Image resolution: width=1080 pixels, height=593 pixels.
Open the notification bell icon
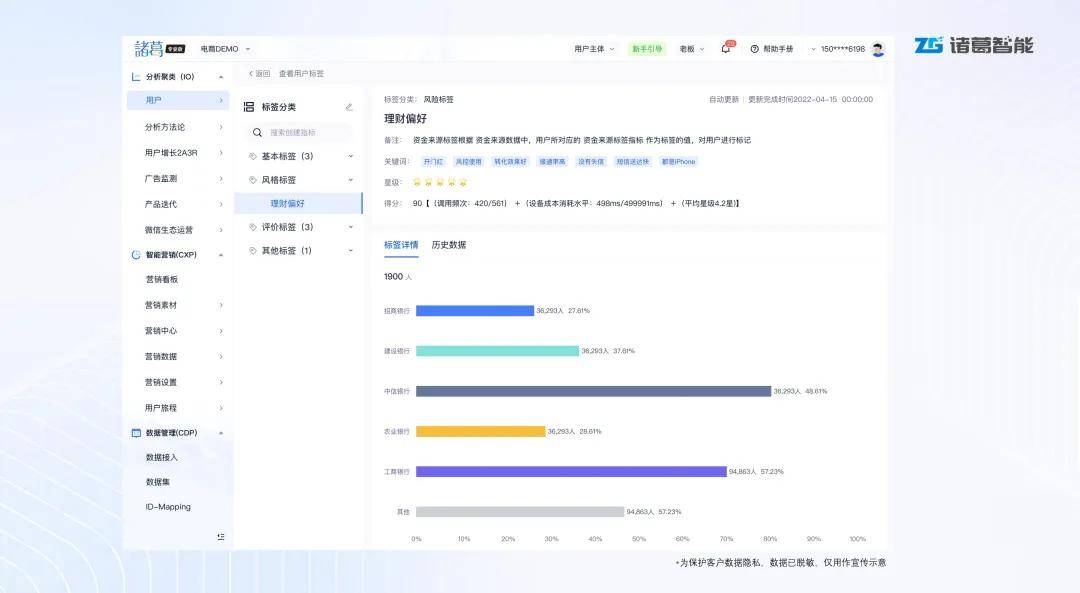click(725, 49)
